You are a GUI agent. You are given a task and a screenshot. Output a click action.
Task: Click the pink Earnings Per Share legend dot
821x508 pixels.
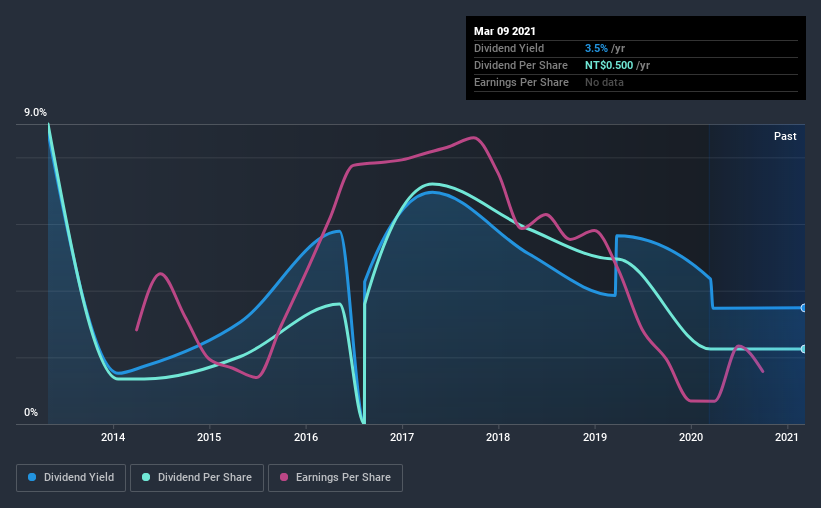pos(284,477)
